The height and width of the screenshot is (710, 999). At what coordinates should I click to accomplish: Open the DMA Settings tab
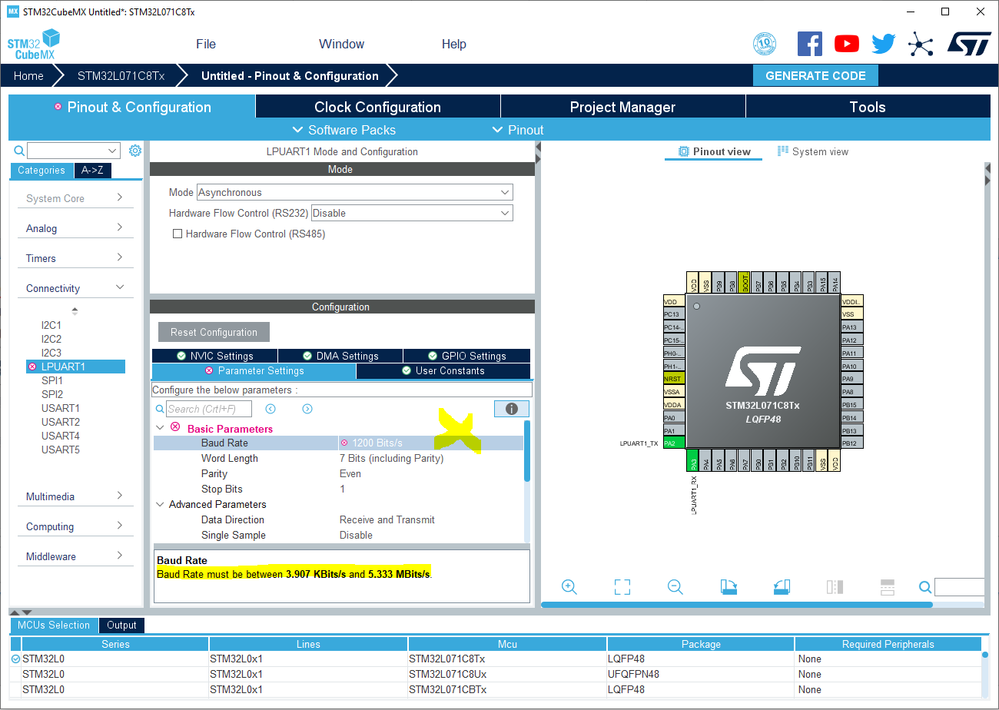click(x=340, y=356)
